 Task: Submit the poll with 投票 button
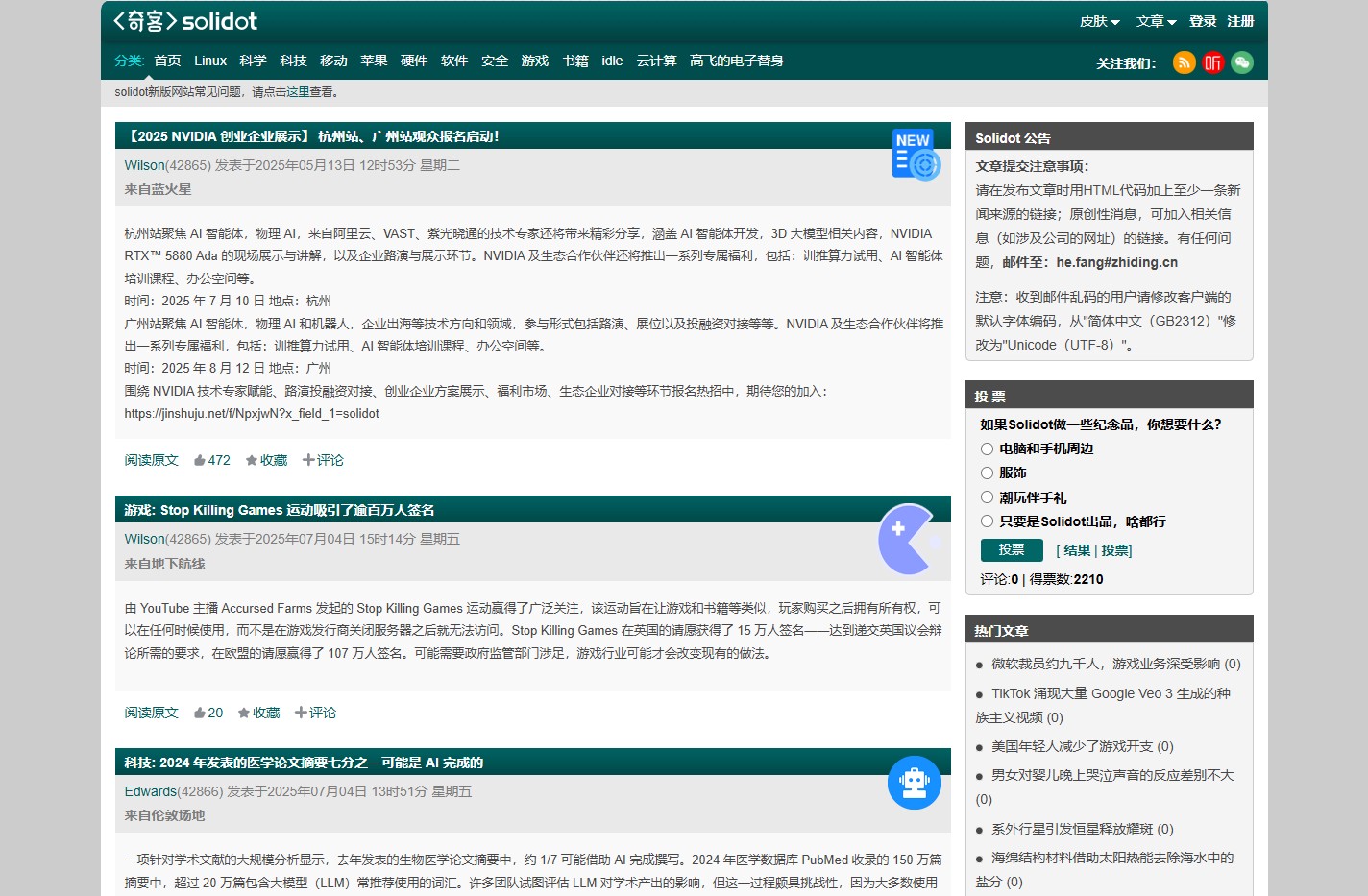click(x=1012, y=549)
